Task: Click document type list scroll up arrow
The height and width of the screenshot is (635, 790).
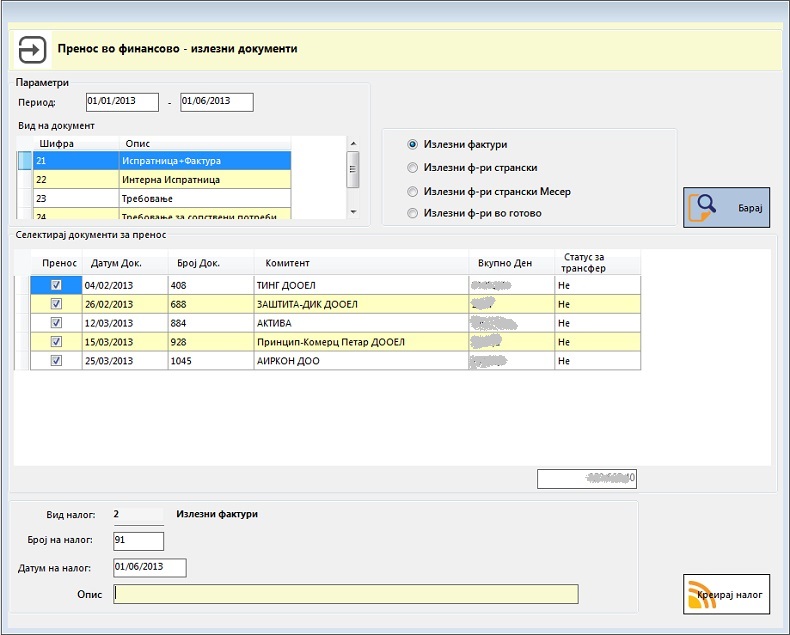Action: click(x=353, y=144)
